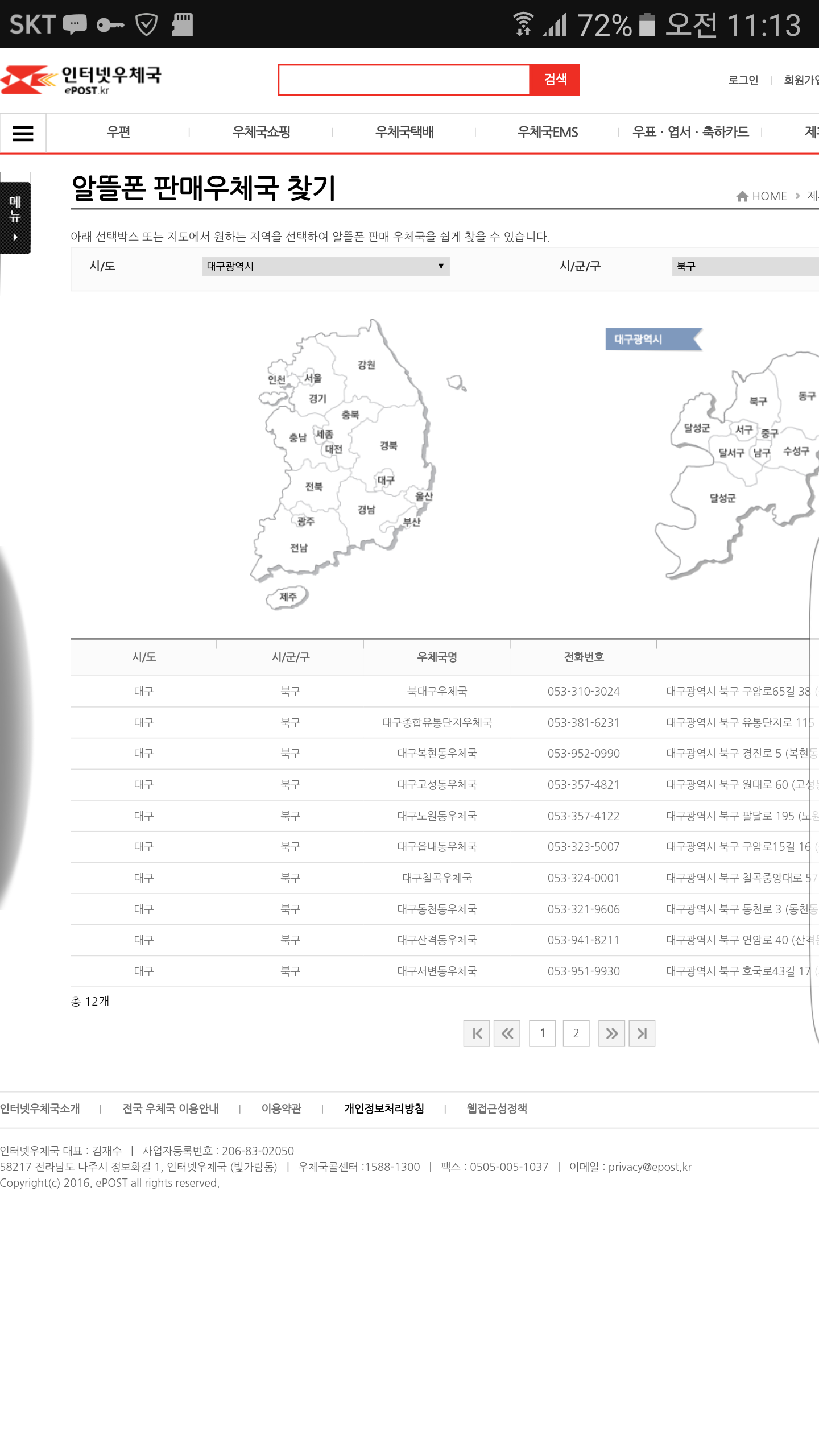This screenshot has height=1456, width=819.
Task: Select 우체국EMS in navigation bar
Action: point(547,133)
